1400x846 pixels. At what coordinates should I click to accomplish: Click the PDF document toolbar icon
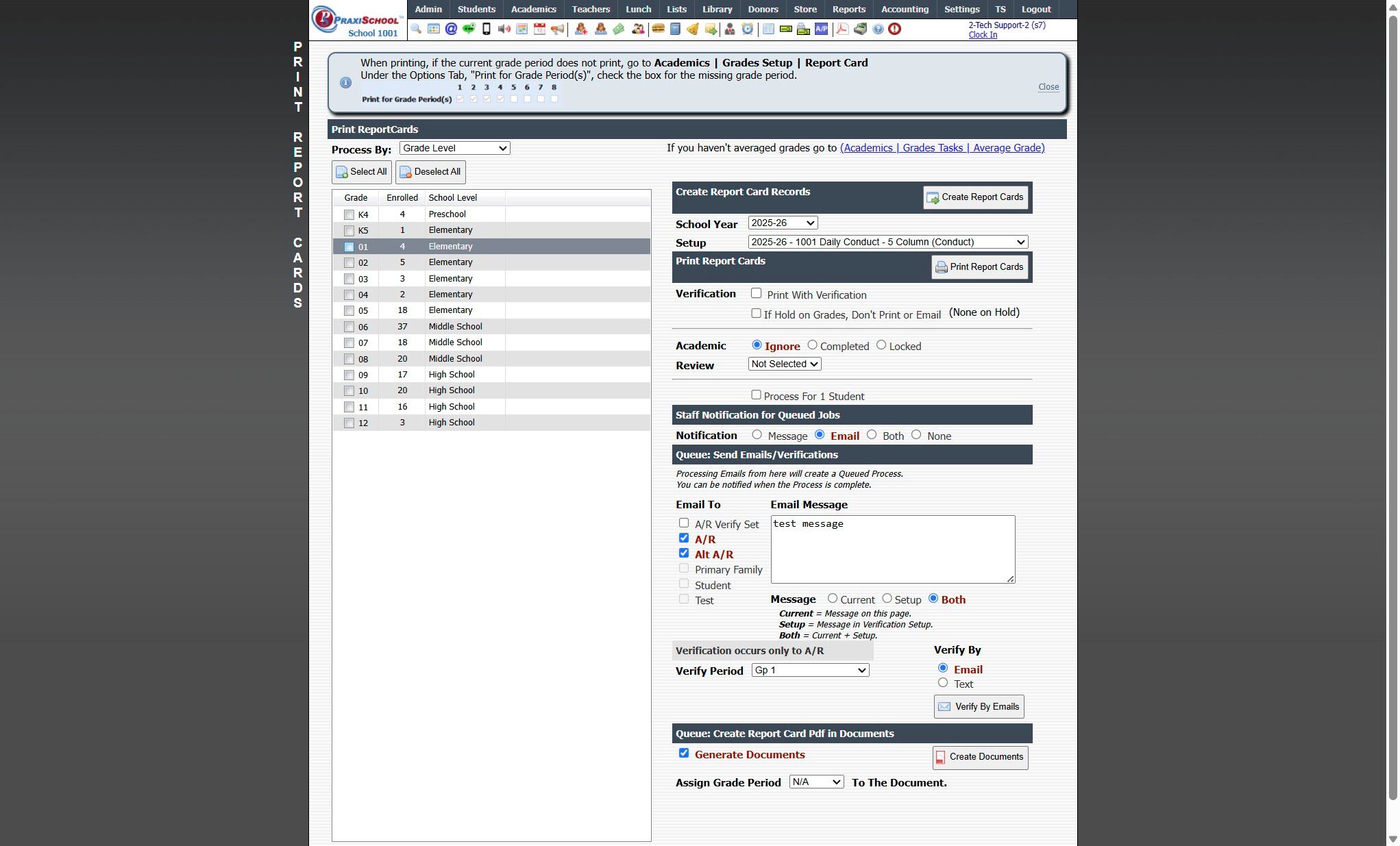point(842,29)
